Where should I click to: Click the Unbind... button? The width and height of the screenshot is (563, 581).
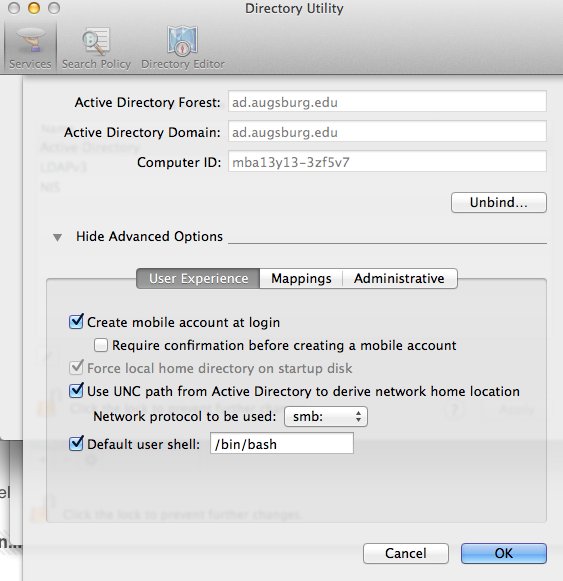point(499,202)
